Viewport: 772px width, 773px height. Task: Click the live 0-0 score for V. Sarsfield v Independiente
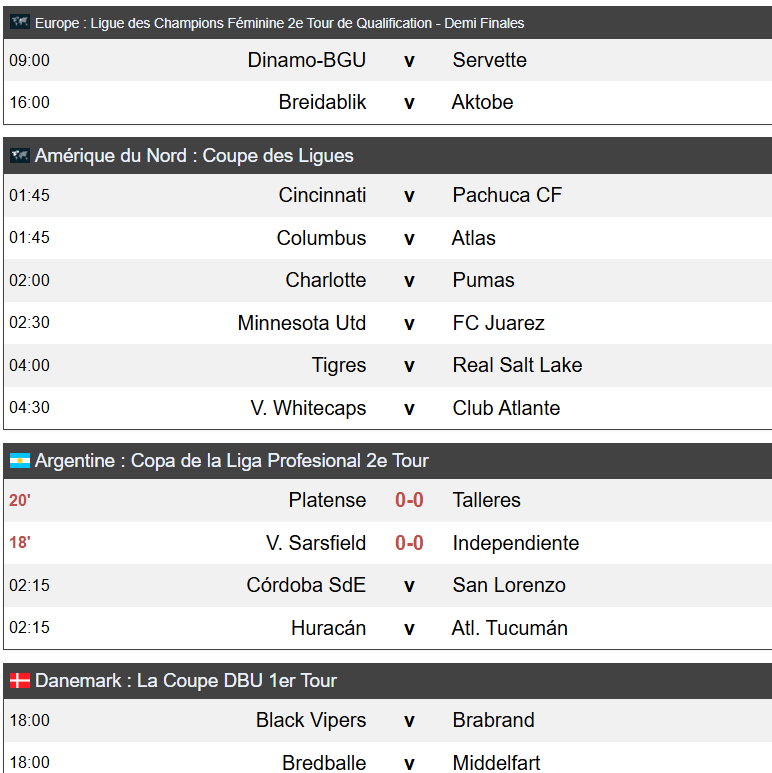pyautogui.click(x=409, y=543)
